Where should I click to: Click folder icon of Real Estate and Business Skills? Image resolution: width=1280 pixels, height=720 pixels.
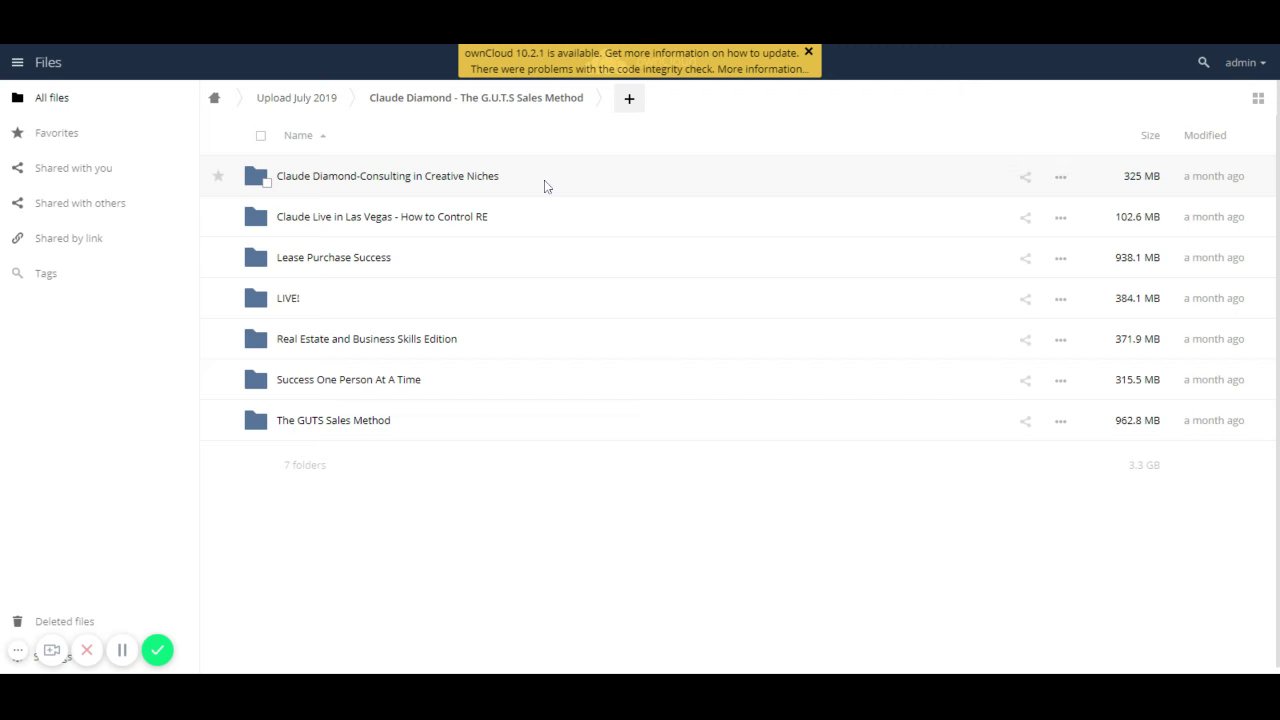[x=256, y=339]
